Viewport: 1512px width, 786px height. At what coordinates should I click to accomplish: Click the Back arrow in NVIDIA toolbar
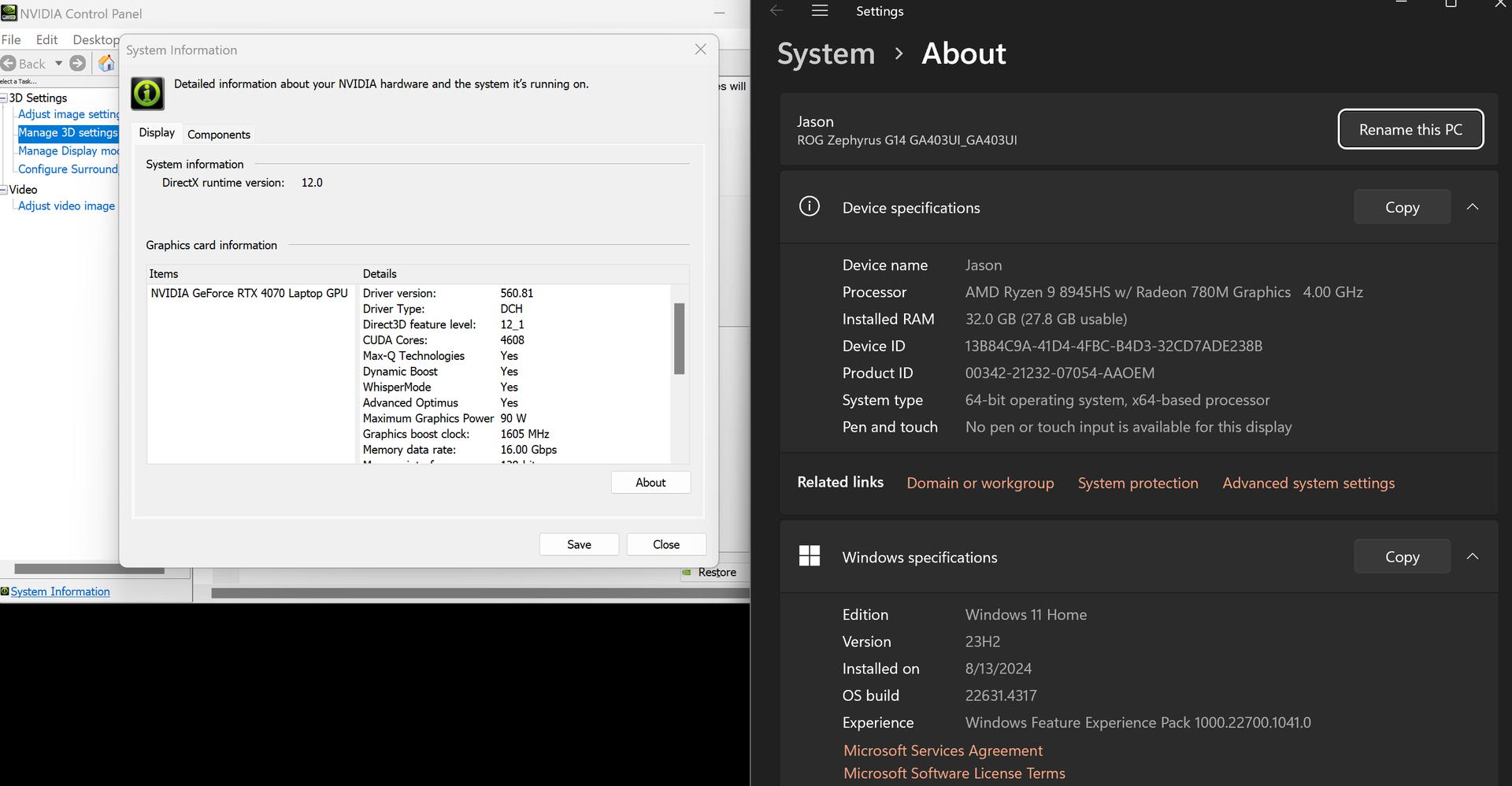pyautogui.click(x=9, y=64)
